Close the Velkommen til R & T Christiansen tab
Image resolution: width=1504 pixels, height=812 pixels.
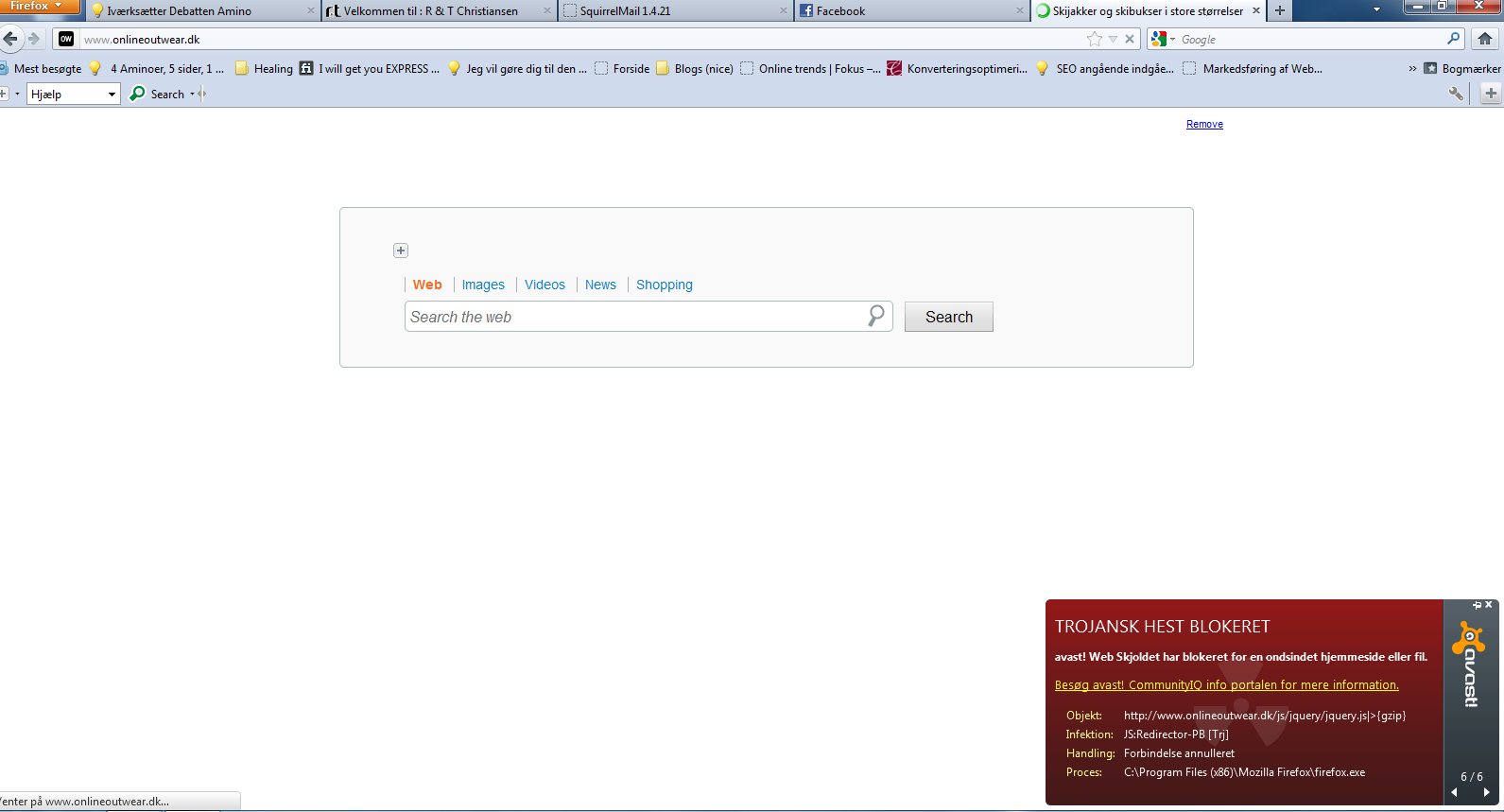(547, 11)
